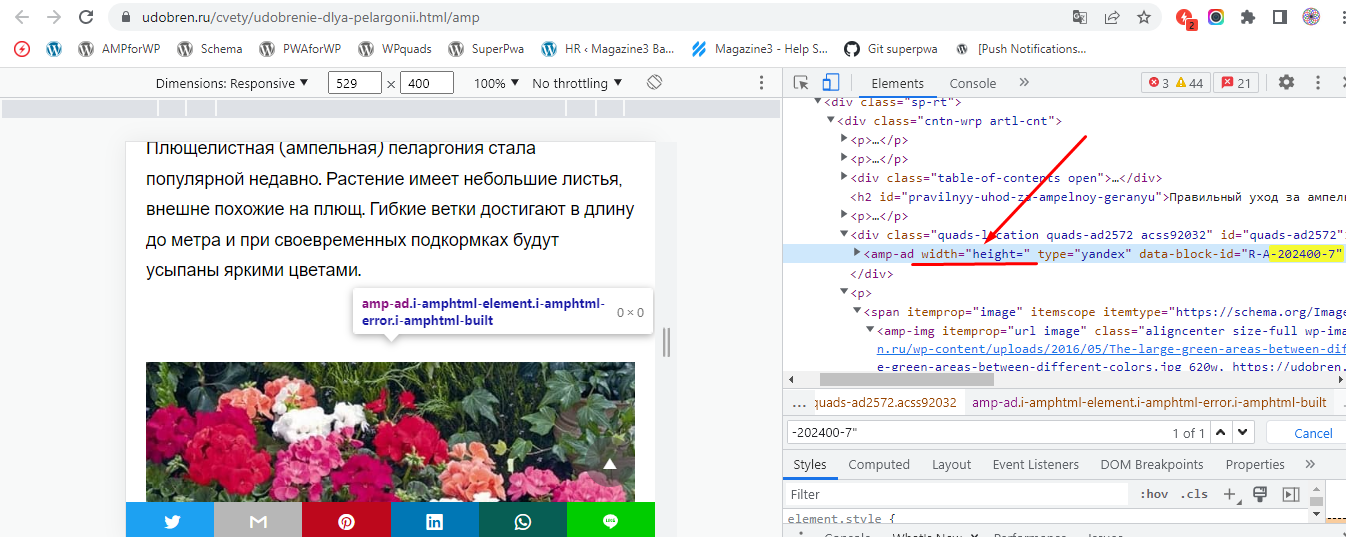Collapse the div class sp-rt node
Image resolution: width=1346 pixels, height=537 pixels.
[x=819, y=102]
